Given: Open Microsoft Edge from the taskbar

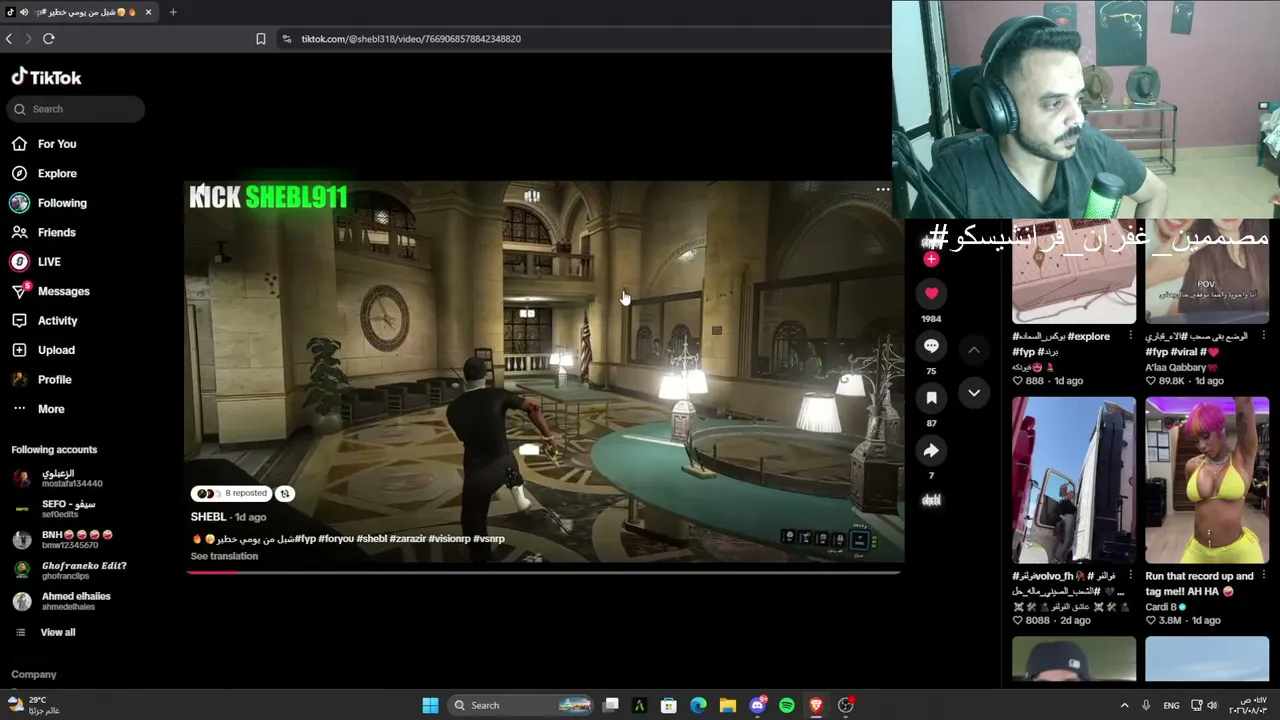Looking at the screenshot, I should 699,705.
